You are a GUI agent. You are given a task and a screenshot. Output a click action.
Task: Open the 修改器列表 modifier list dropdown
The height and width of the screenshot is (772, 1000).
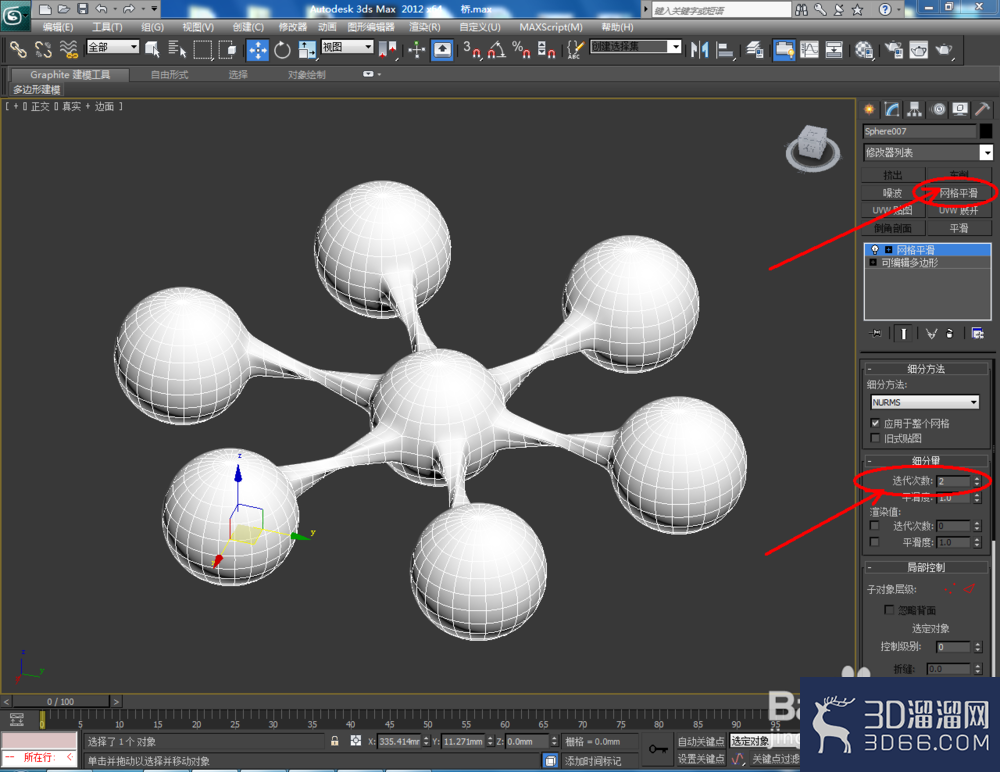(928, 152)
